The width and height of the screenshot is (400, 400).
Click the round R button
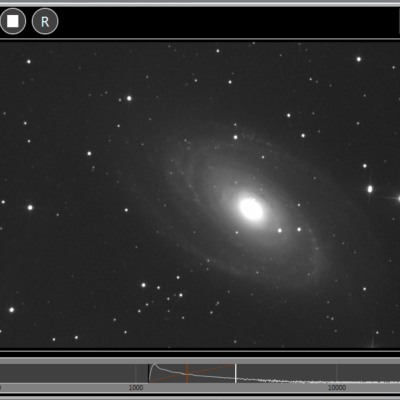click(x=45, y=21)
